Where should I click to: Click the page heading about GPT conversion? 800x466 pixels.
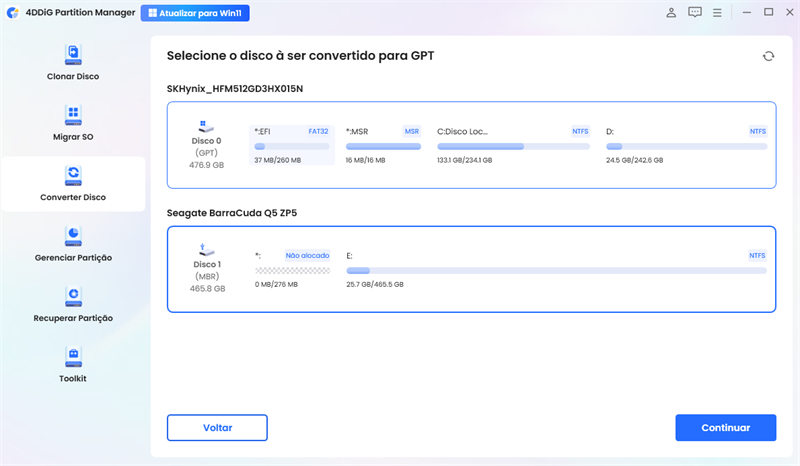pos(300,56)
